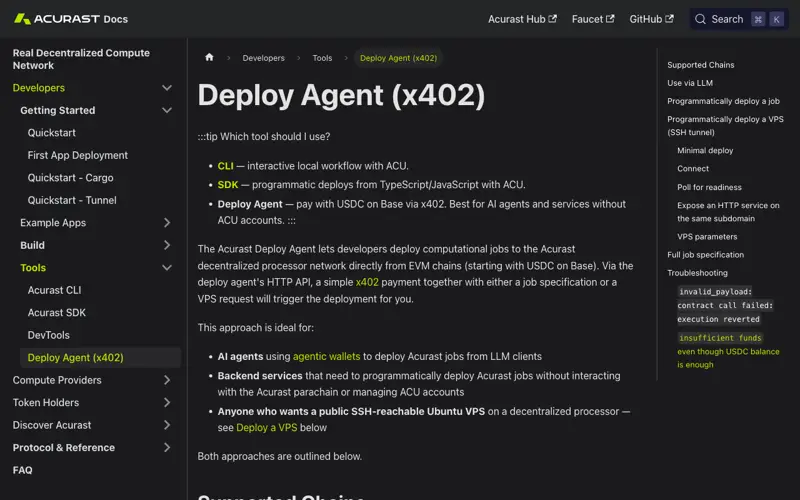Image resolution: width=800 pixels, height=500 pixels.
Task: Expand Protocol & Reference chevron
Action: pyautogui.click(x=167, y=447)
